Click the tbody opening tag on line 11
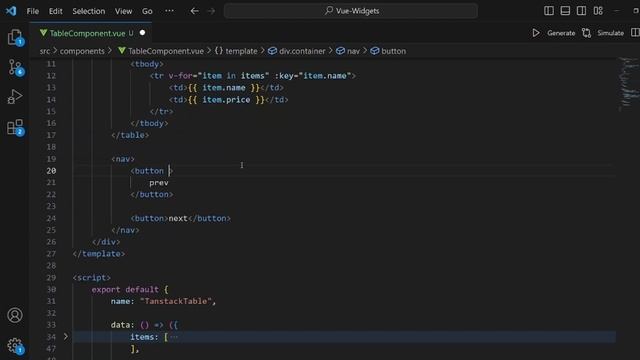 (147, 64)
